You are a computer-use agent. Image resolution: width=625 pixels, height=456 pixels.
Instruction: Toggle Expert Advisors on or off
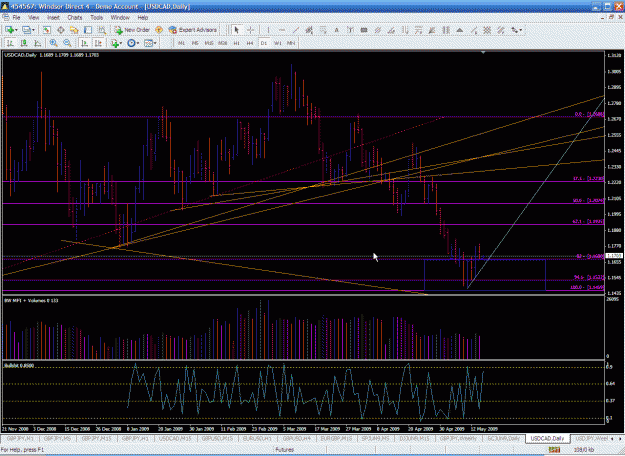point(193,30)
